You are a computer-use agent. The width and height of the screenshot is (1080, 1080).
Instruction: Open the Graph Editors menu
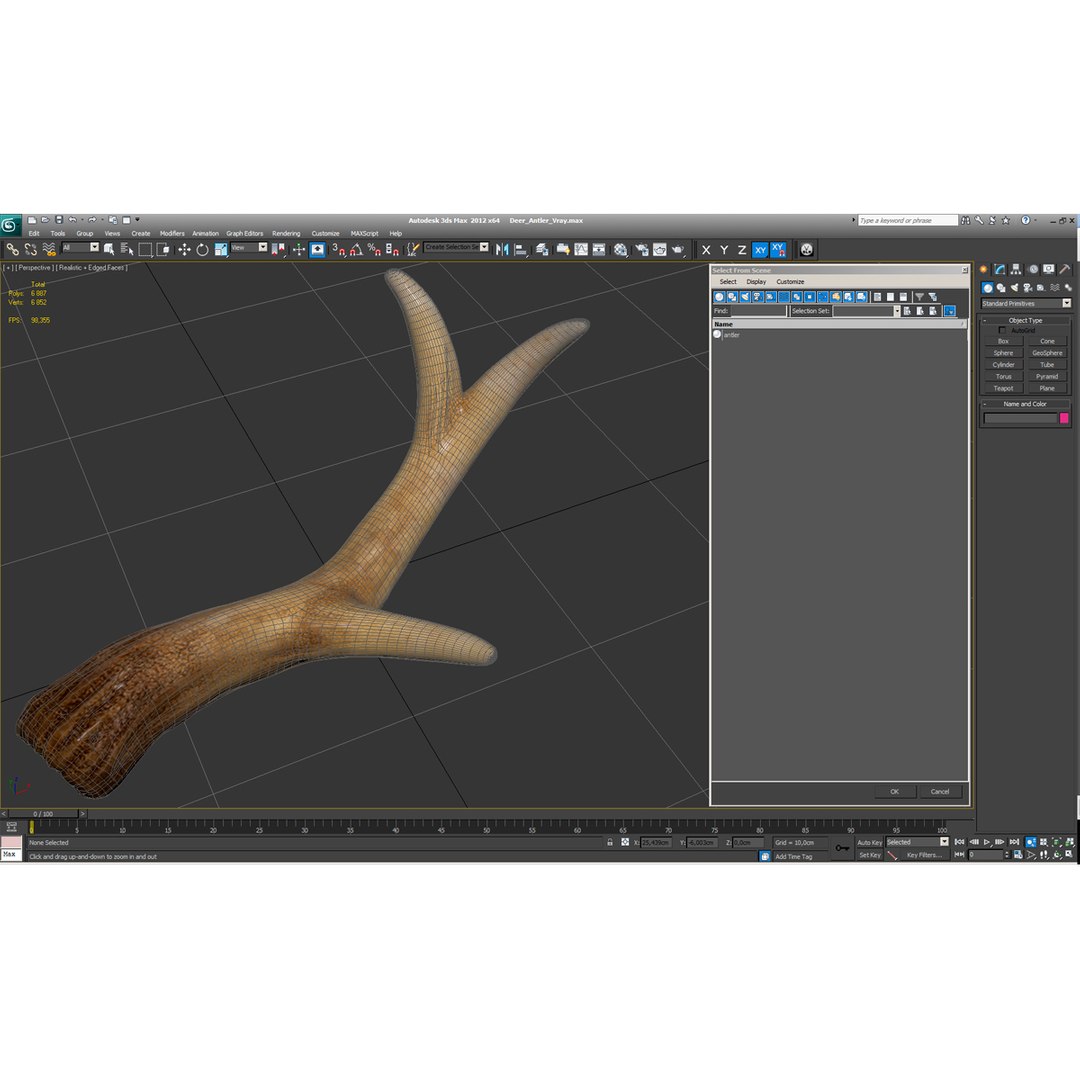click(245, 233)
